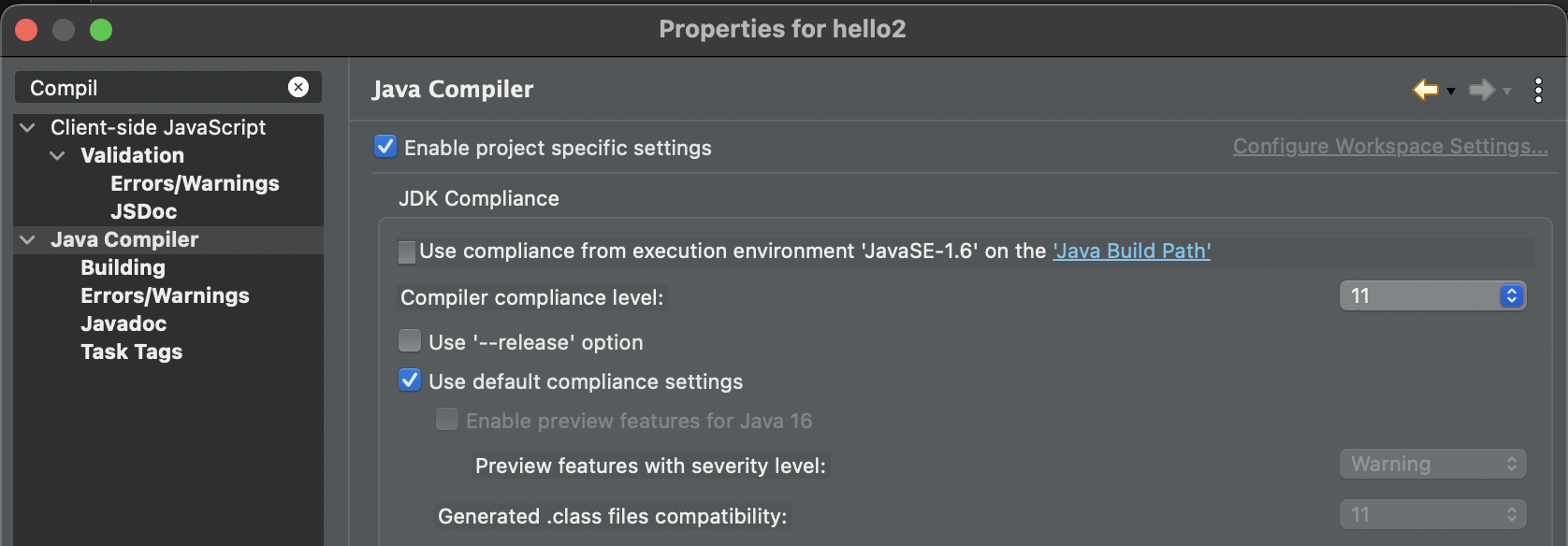This screenshot has width=1568, height=546.
Task: Open Compiler compliance level dropdown
Action: 1432,296
